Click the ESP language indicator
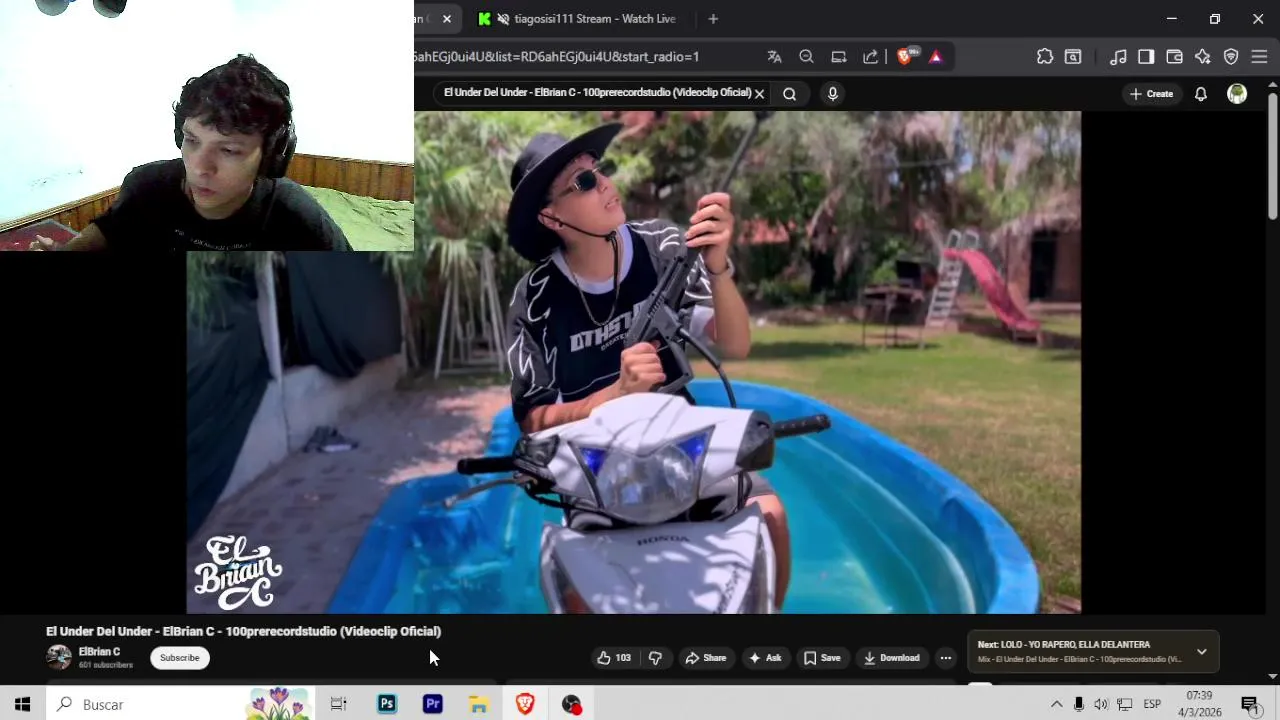The image size is (1280, 720). click(x=1152, y=705)
